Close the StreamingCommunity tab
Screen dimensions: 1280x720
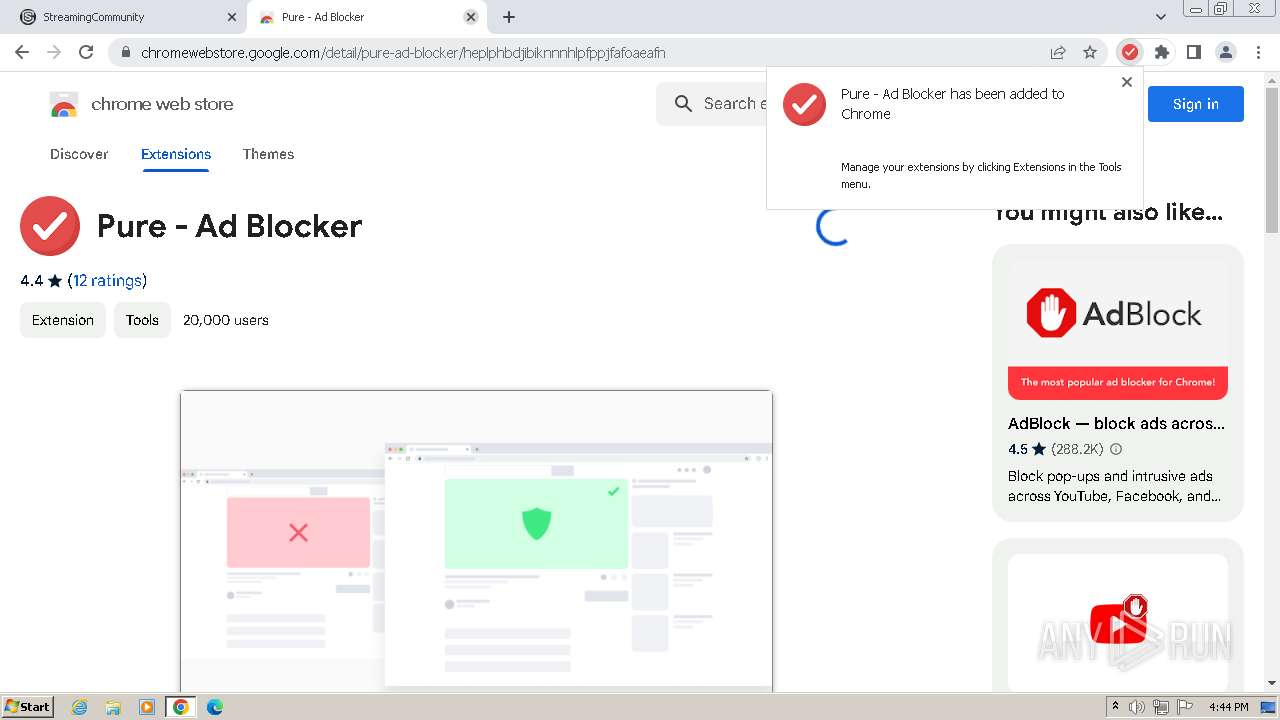(x=232, y=17)
